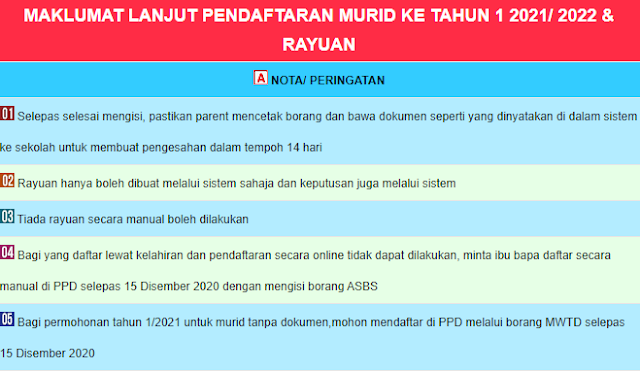
Task: Click the MAKLUMAT LANJUT PENDAFTARAN MURID title
Action: 319,16
